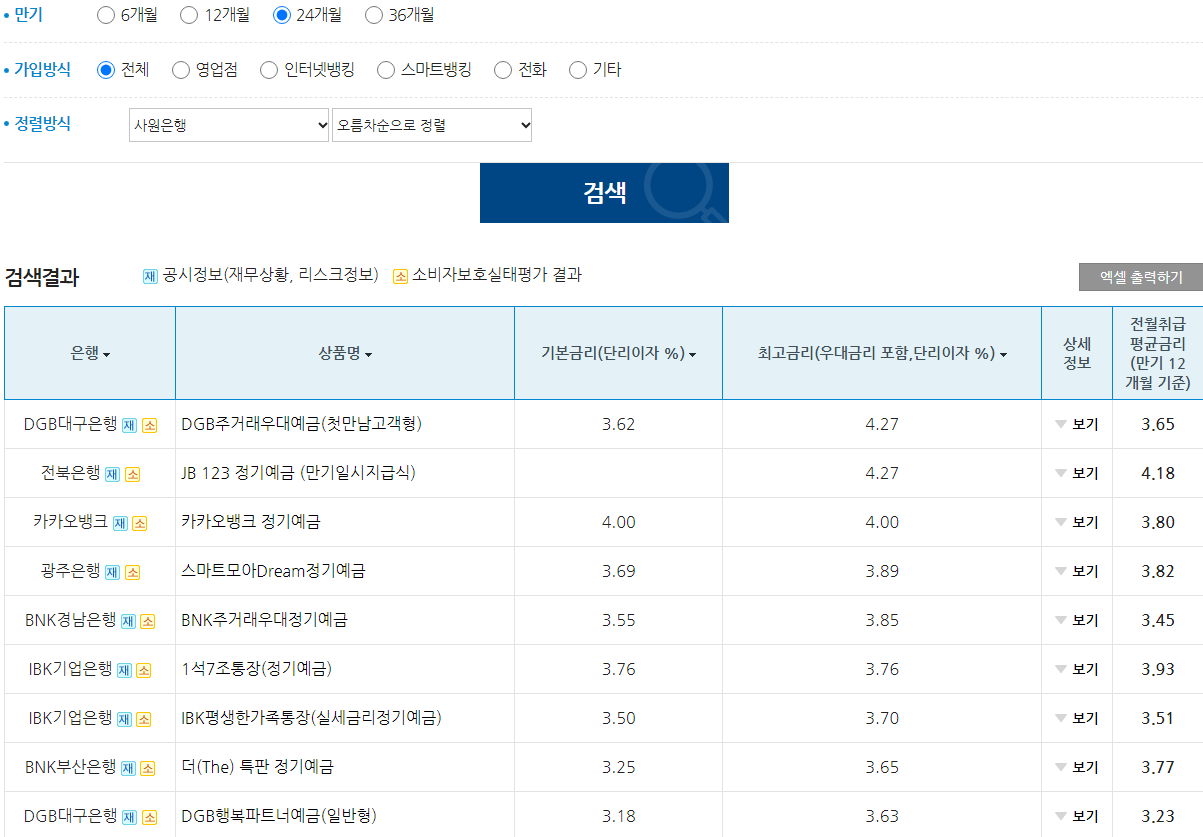Sort by 기본금리 column header
The height and width of the screenshot is (837, 1203).
(x=618, y=353)
